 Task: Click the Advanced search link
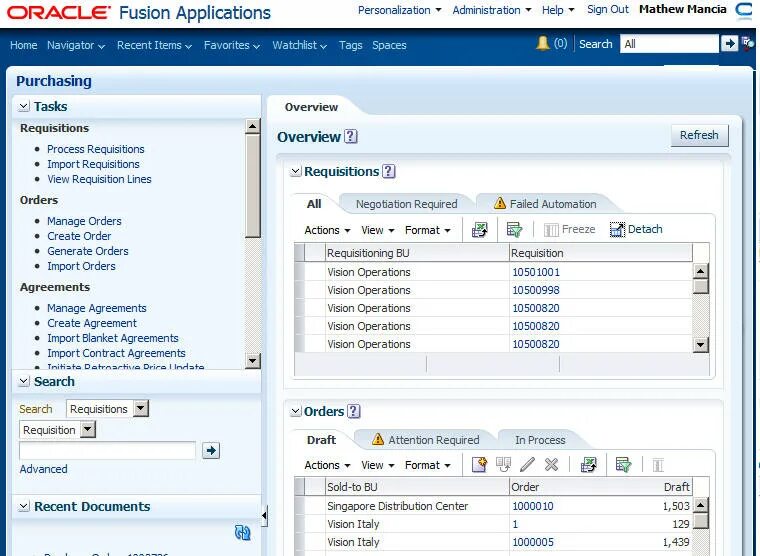[44, 469]
